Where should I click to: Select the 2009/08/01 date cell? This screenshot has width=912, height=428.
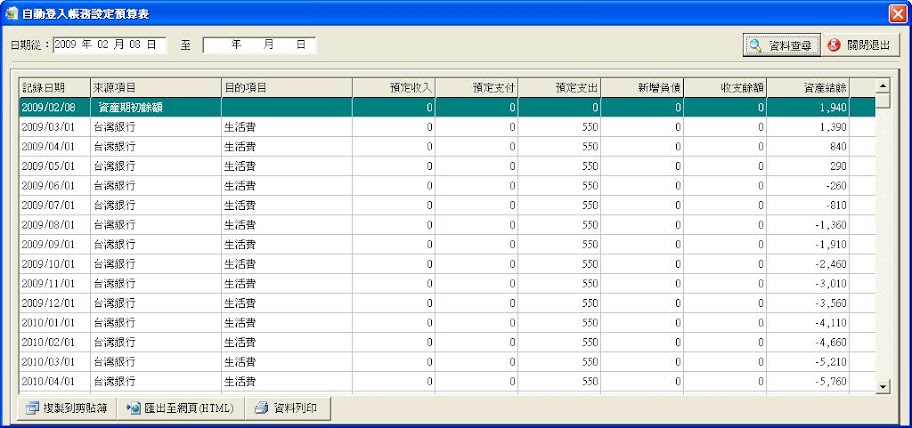[x=55, y=224]
